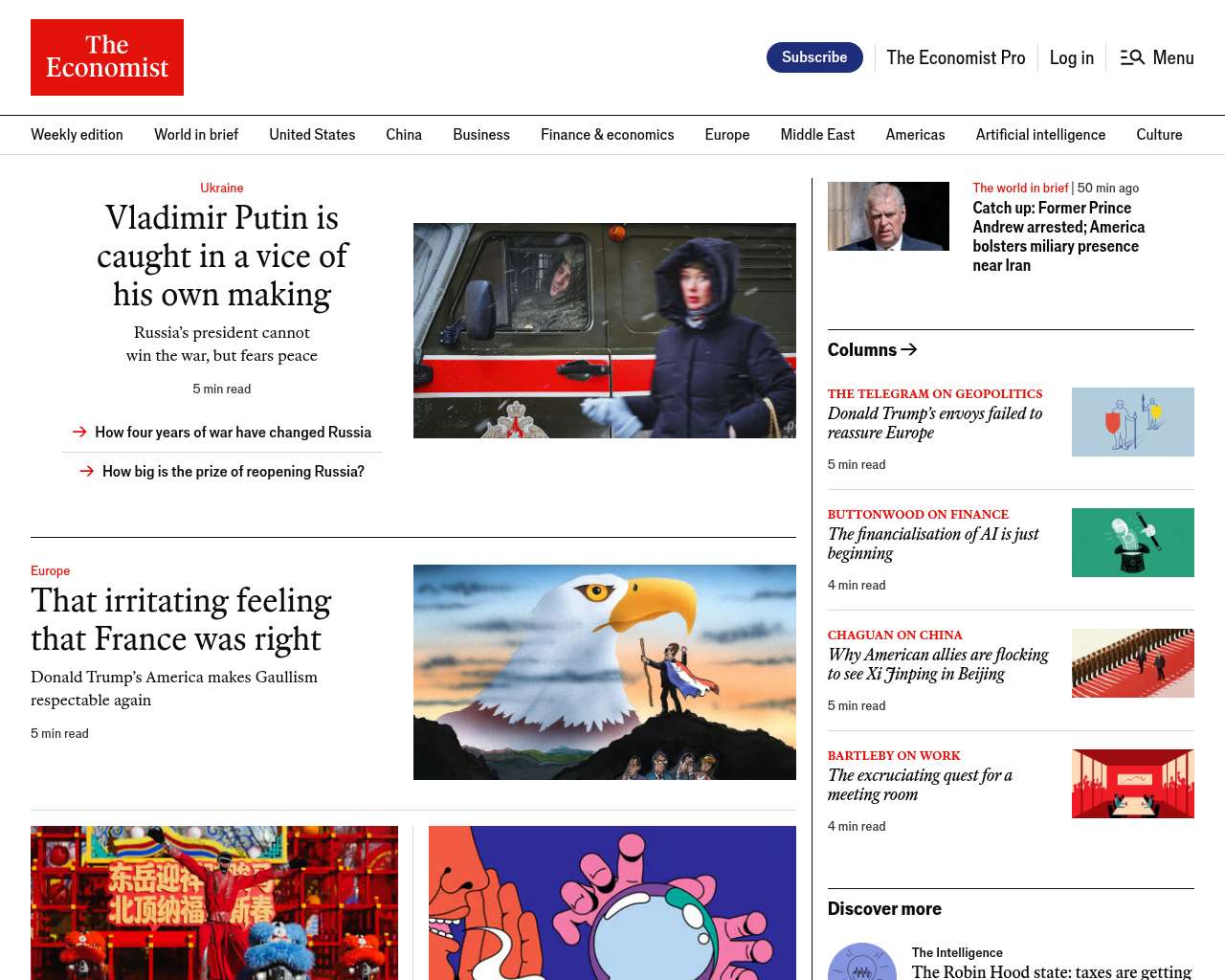The image size is (1225, 980).
Task: Select Europe in the navigation bar
Action: 727,135
